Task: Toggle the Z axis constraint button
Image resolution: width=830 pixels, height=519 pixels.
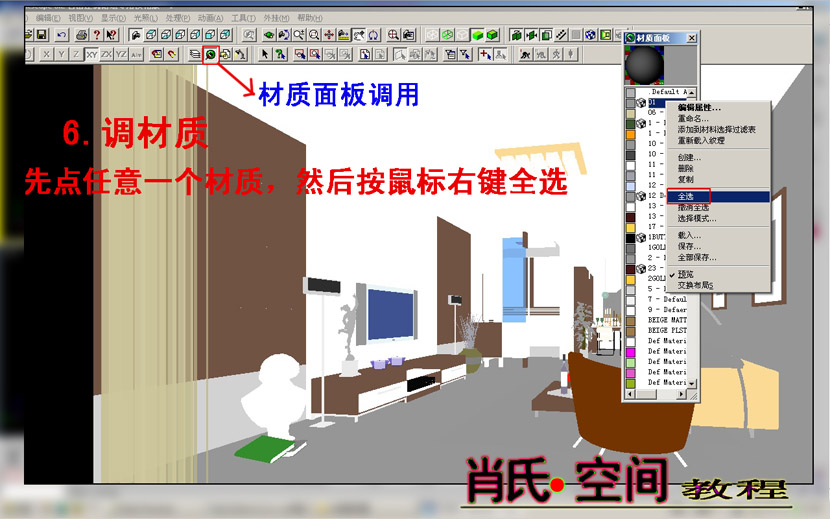Action: point(76,55)
